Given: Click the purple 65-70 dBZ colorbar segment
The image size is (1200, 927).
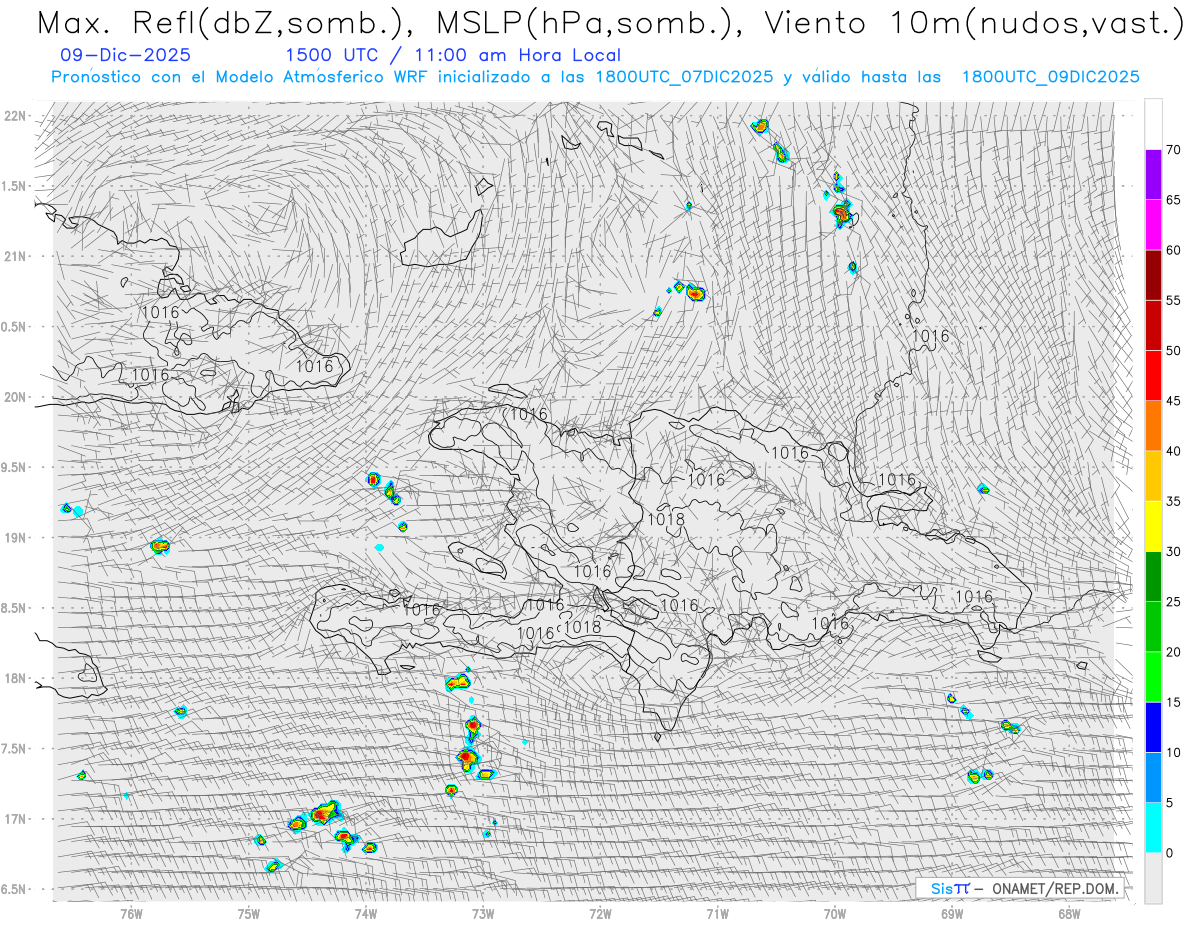Looking at the screenshot, I should pyautogui.click(x=1153, y=175).
